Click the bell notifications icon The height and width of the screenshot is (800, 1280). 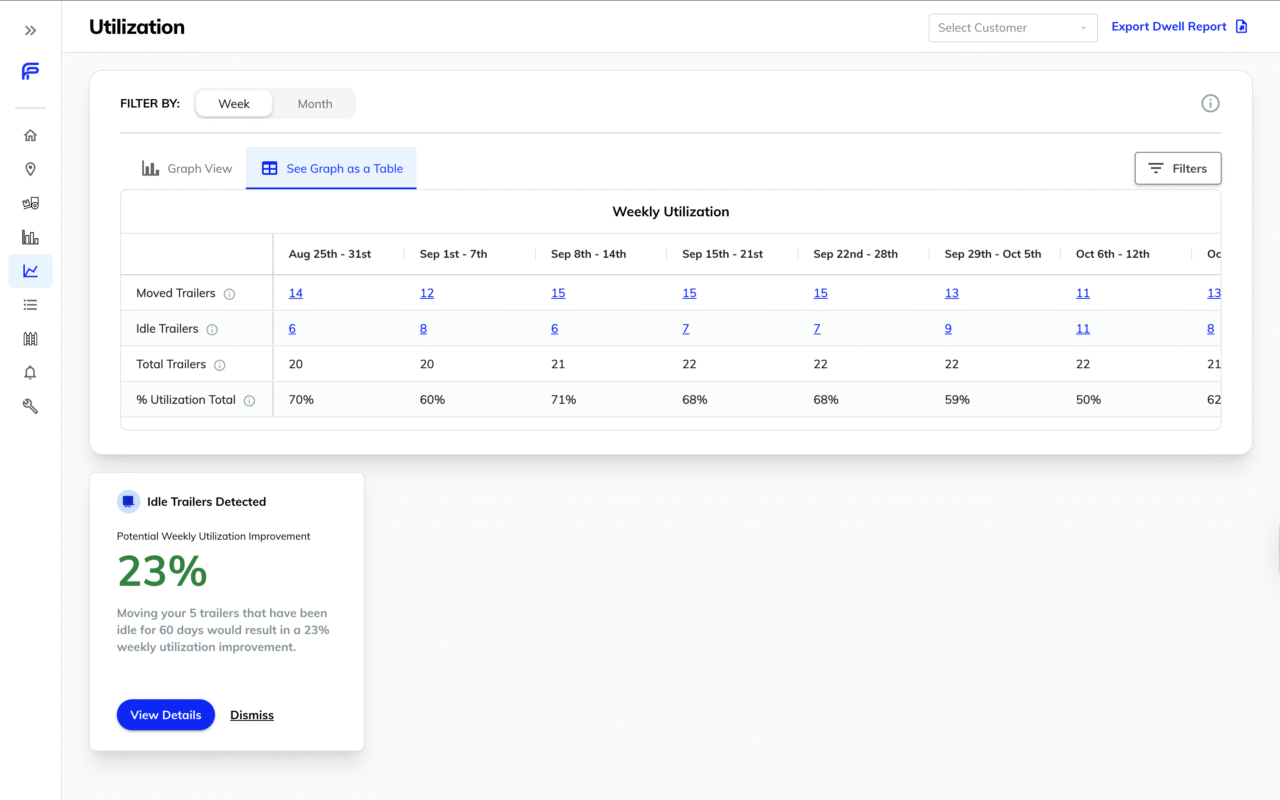coord(30,373)
